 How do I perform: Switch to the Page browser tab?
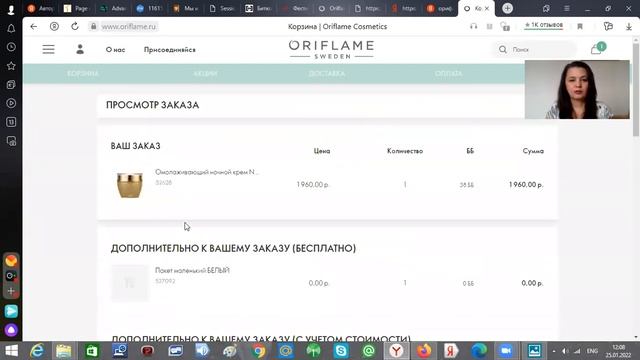[76, 8]
